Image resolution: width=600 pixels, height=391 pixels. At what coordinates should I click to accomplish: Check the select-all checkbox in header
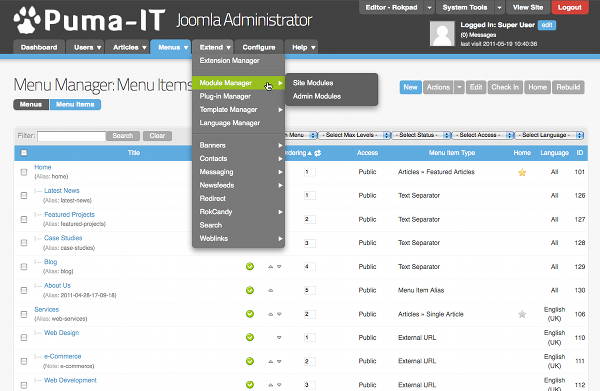(24, 153)
